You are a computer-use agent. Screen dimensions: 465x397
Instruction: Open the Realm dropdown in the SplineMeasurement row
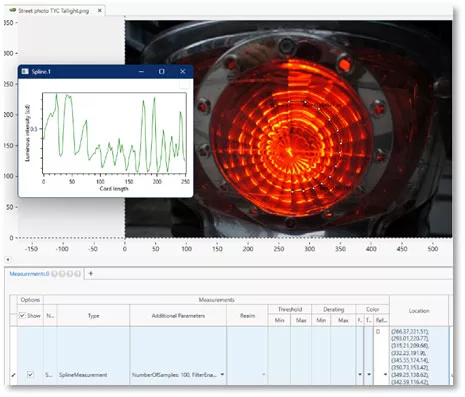point(263,374)
